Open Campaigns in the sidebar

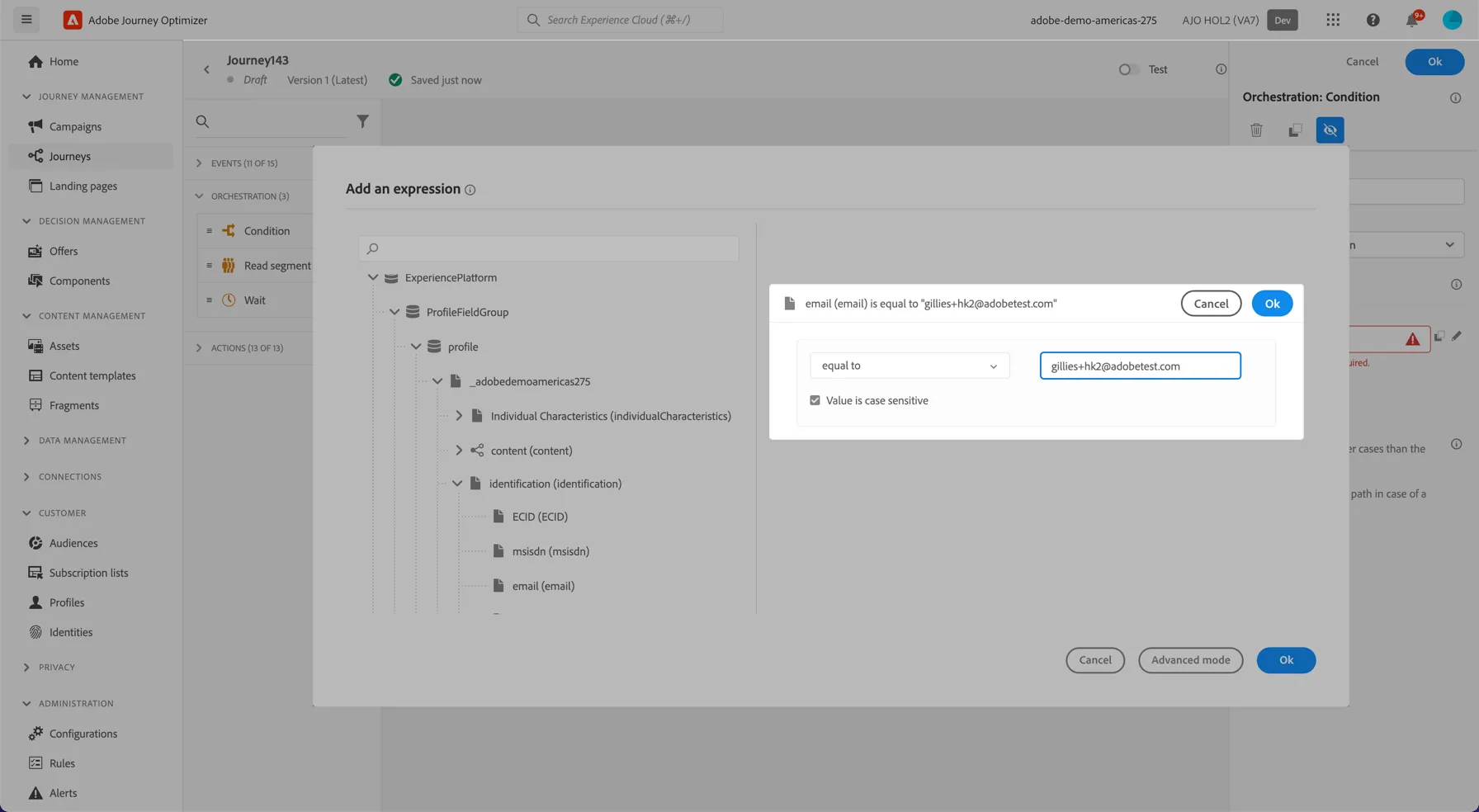click(75, 126)
